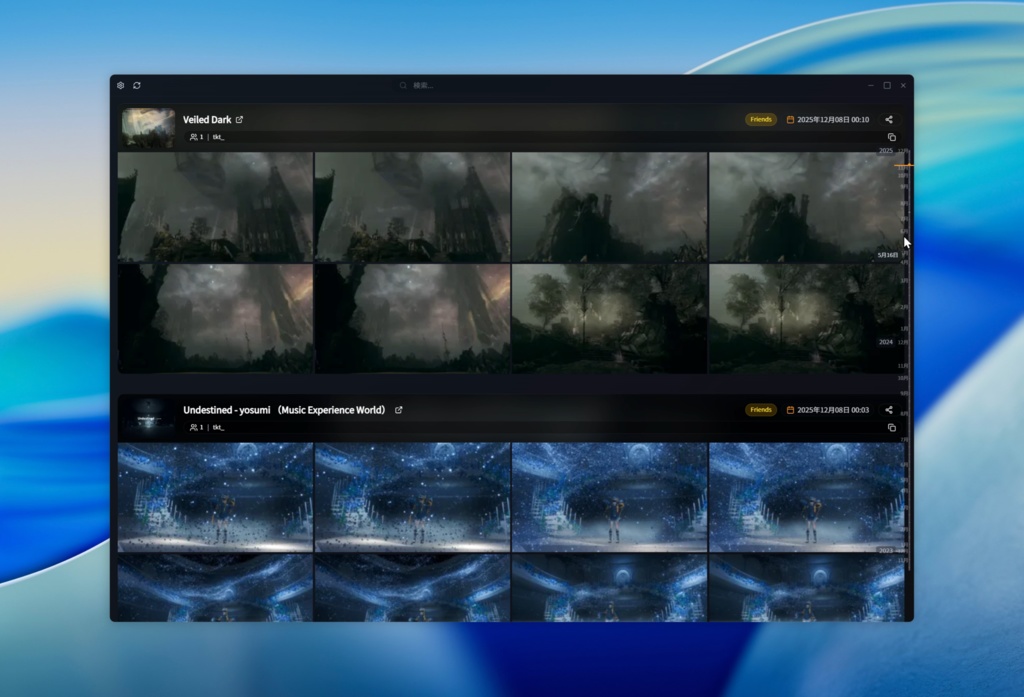Click Friends badge on Veiled Dark
1024x697 pixels.
[x=761, y=120]
